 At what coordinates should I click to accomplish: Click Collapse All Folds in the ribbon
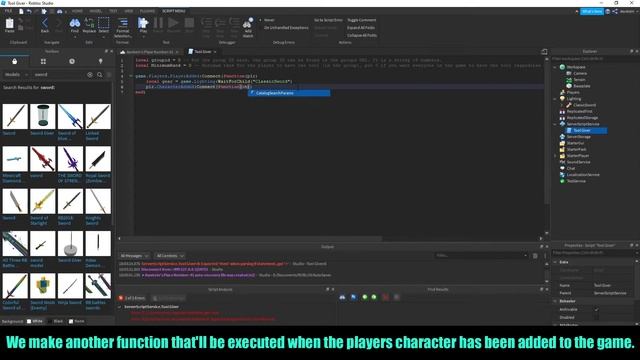pyautogui.click(x=362, y=36)
